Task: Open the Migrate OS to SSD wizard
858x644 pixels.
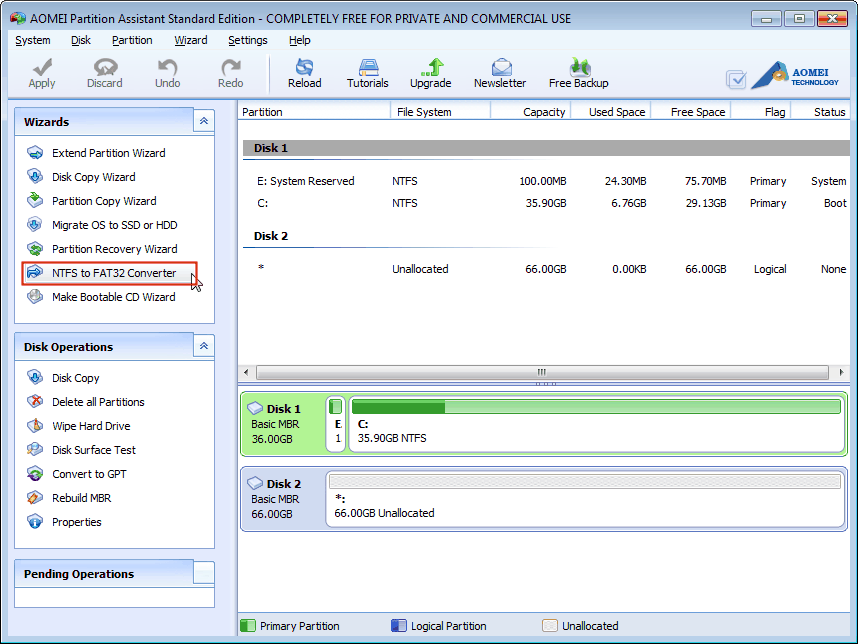Action: coord(113,225)
